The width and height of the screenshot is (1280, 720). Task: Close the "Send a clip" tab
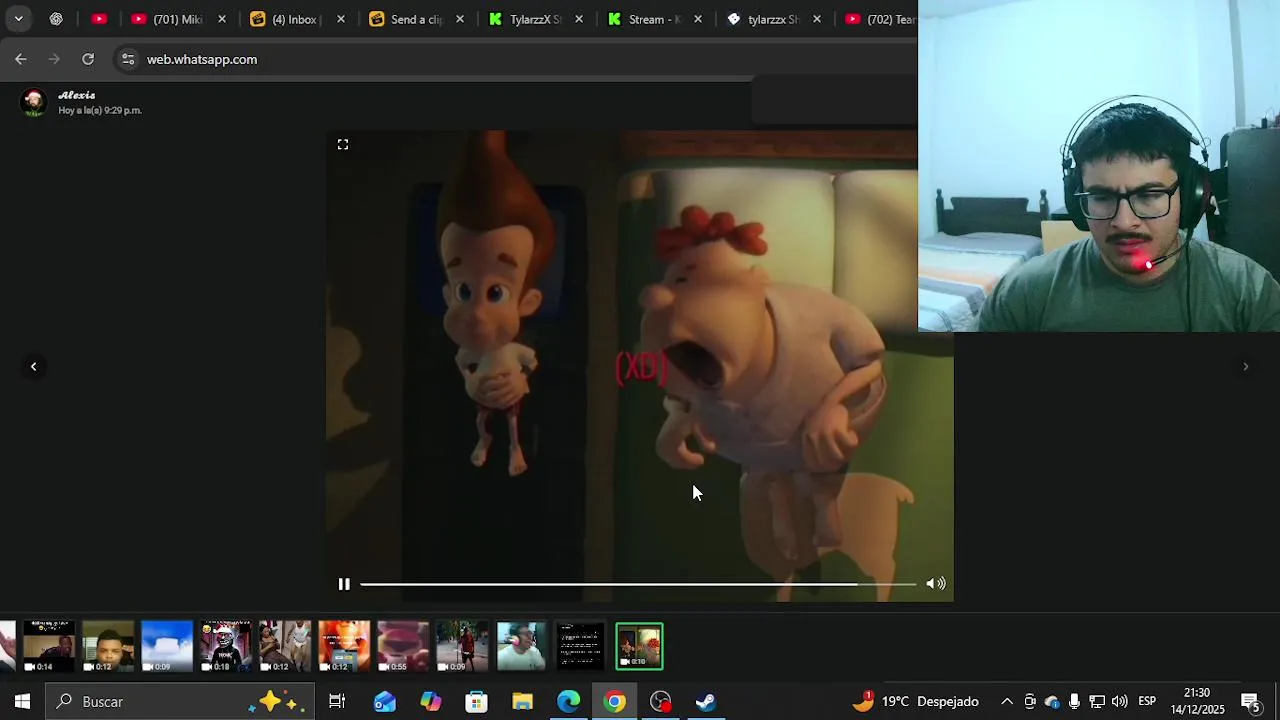pos(460,19)
